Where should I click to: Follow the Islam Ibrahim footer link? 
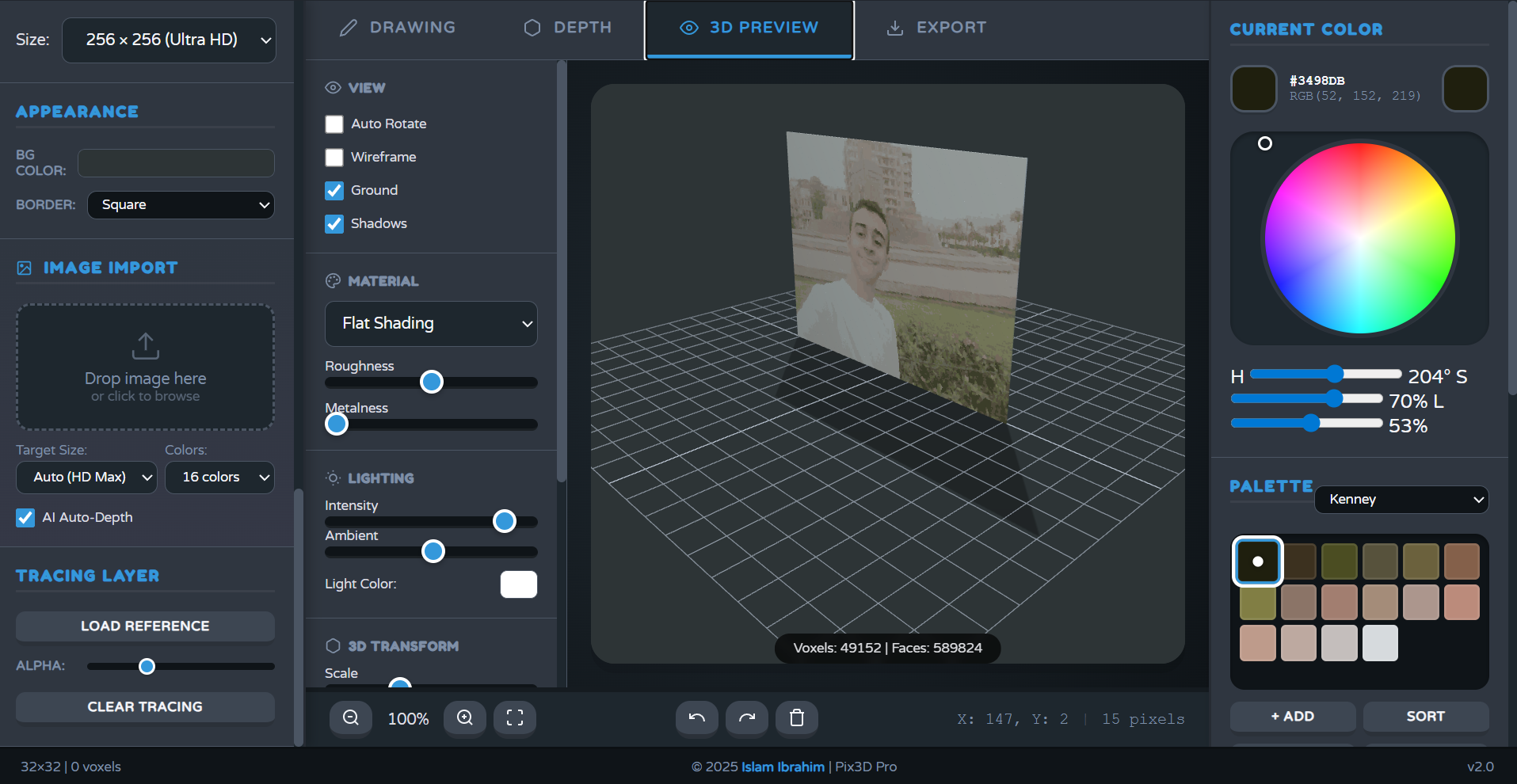click(x=783, y=767)
